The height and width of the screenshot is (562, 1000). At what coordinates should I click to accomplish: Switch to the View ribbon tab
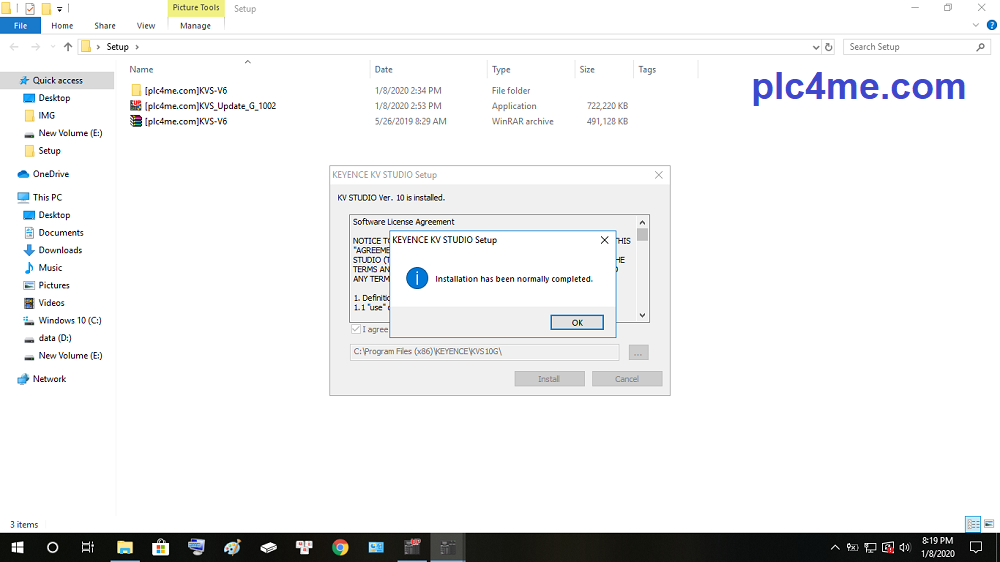tap(145, 26)
